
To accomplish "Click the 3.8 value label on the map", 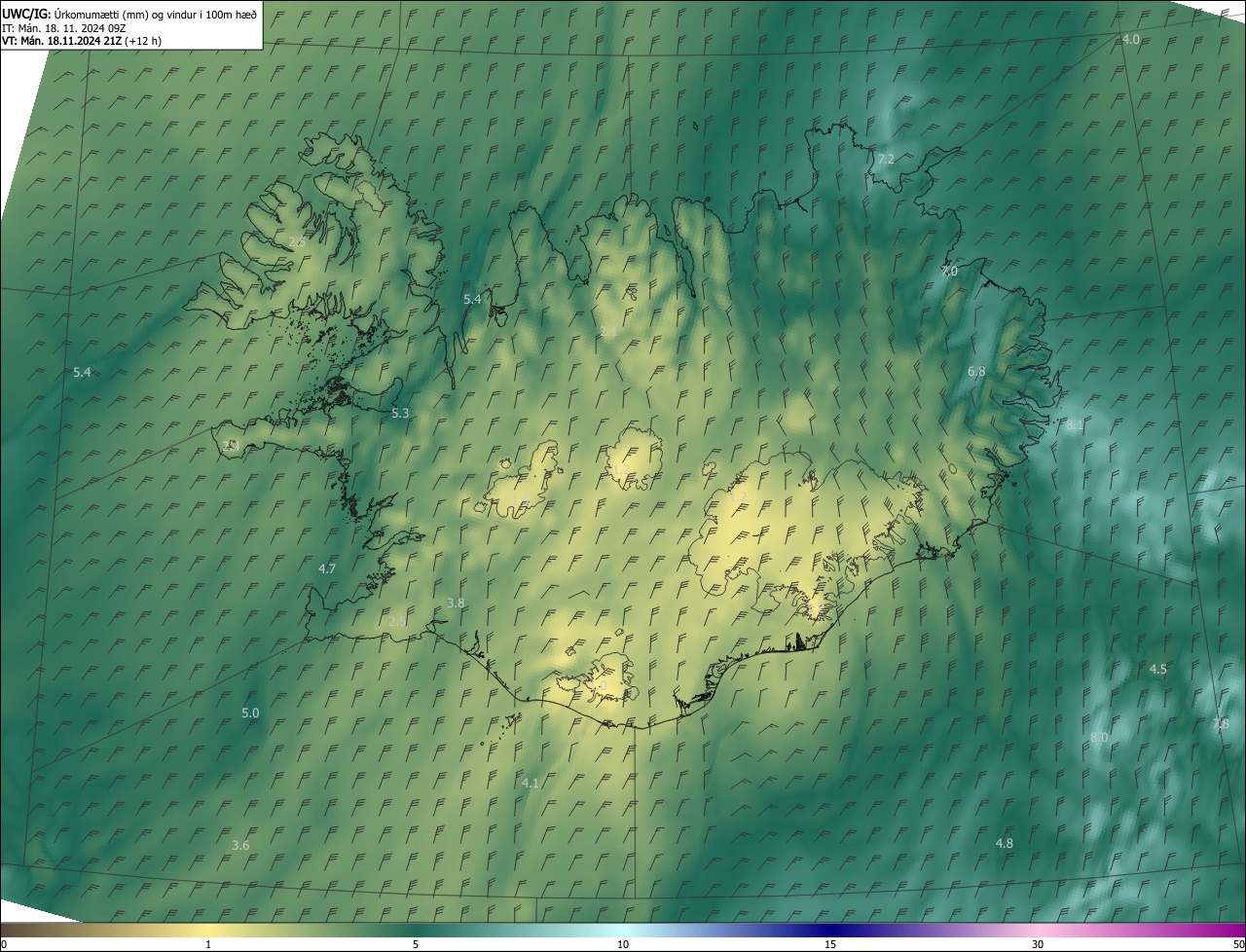I will [x=456, y=604].
